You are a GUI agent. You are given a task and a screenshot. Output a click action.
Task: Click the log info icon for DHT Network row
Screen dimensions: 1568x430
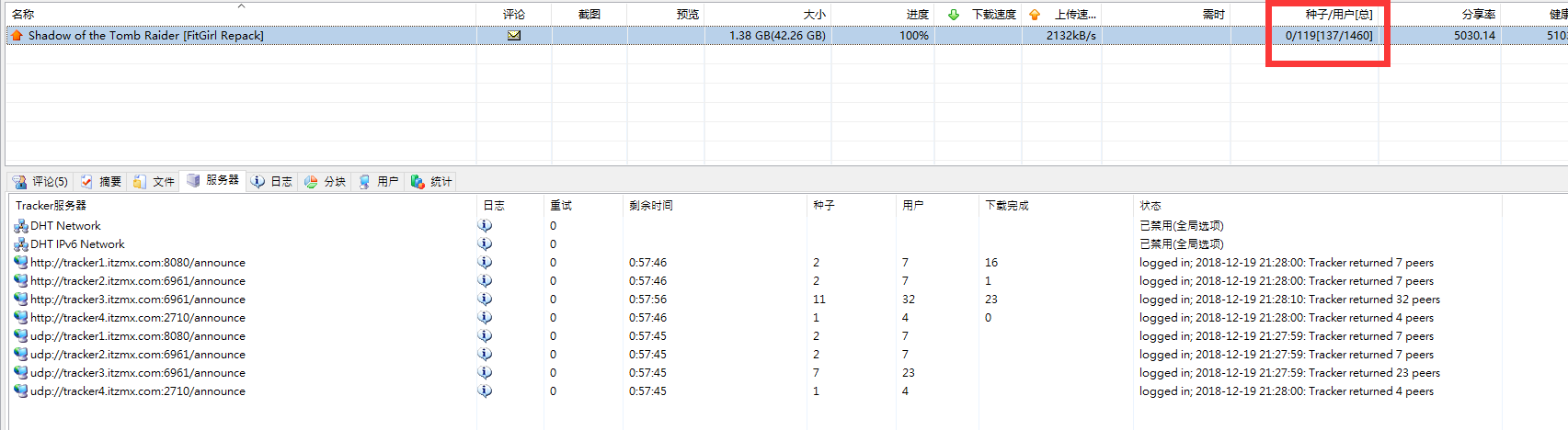click(485, 226)
